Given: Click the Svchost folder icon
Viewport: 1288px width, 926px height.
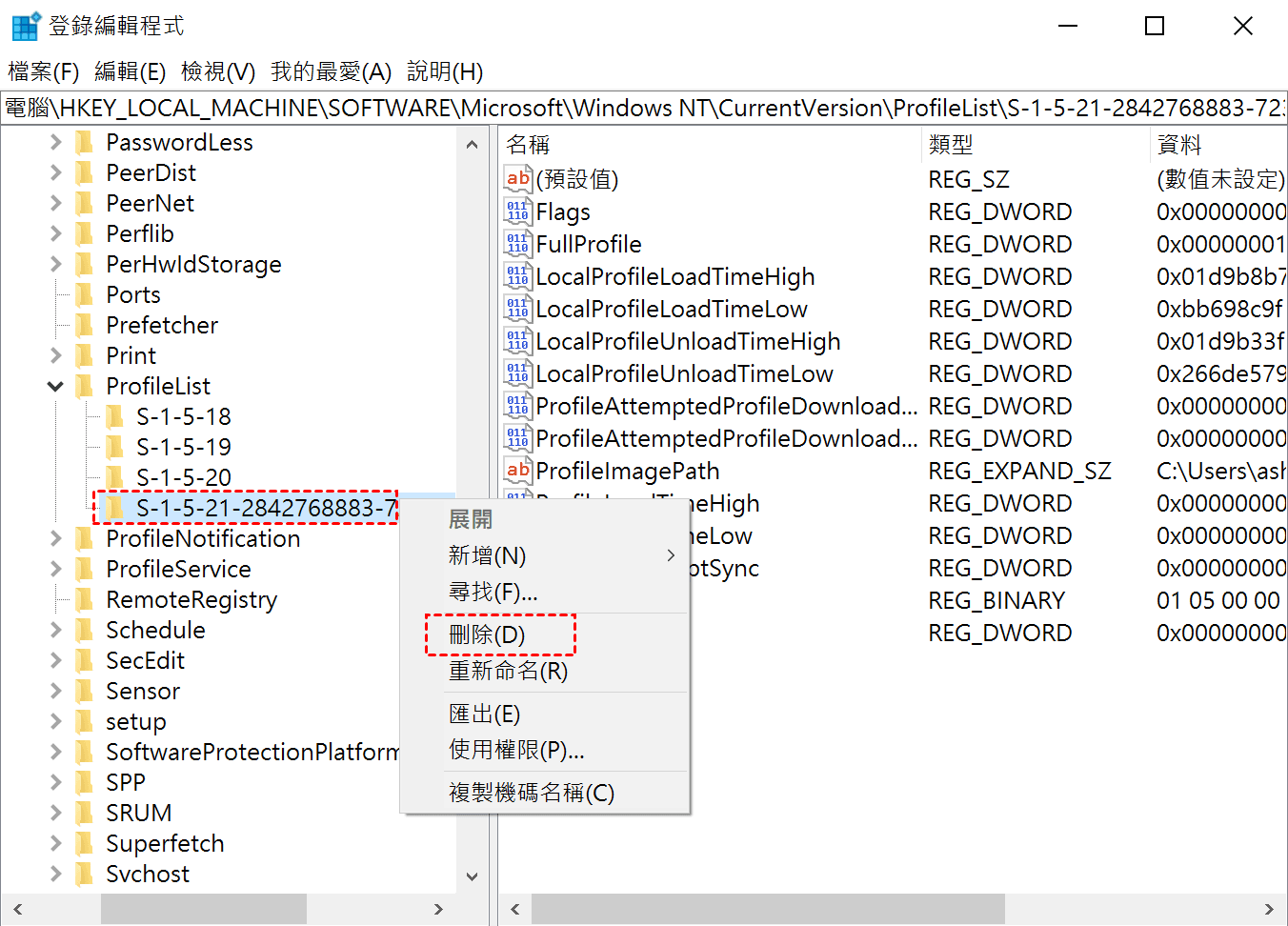Looking at the screenshot, I should point(85,875).
